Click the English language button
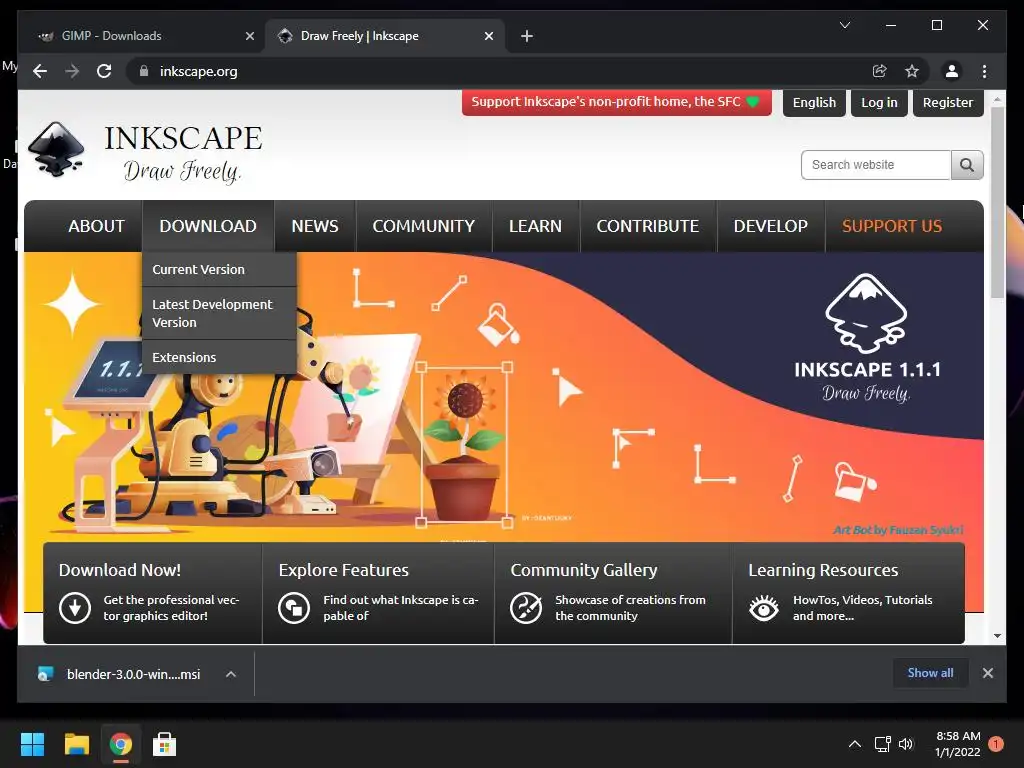The width and height of the screenshot is (1024, 768). coord(814,103)
